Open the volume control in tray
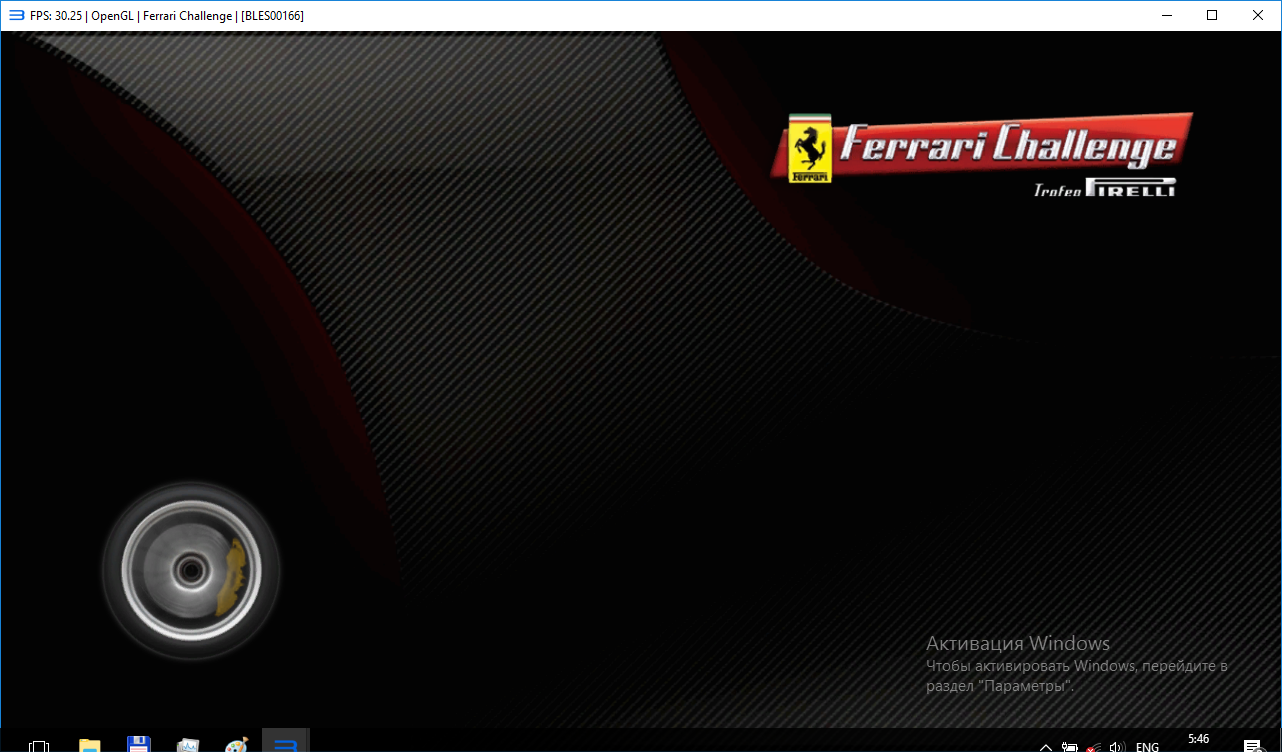This screenshot has height=752, width=1282. (x=1118, y=747)
